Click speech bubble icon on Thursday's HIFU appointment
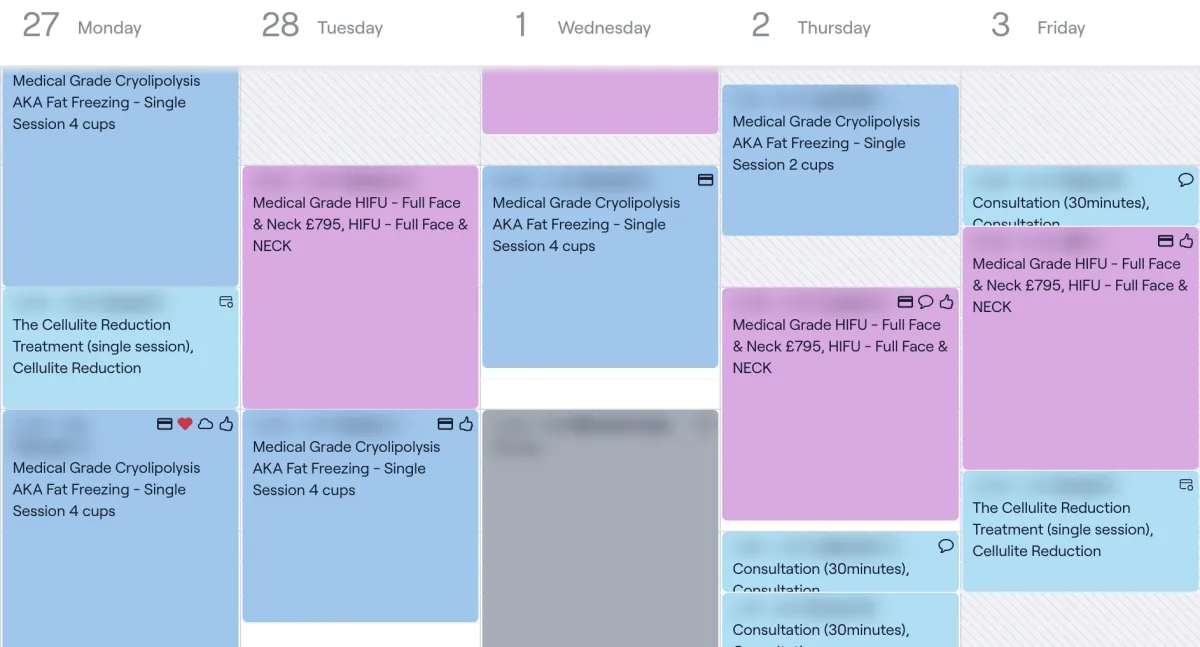 [926, 302]
